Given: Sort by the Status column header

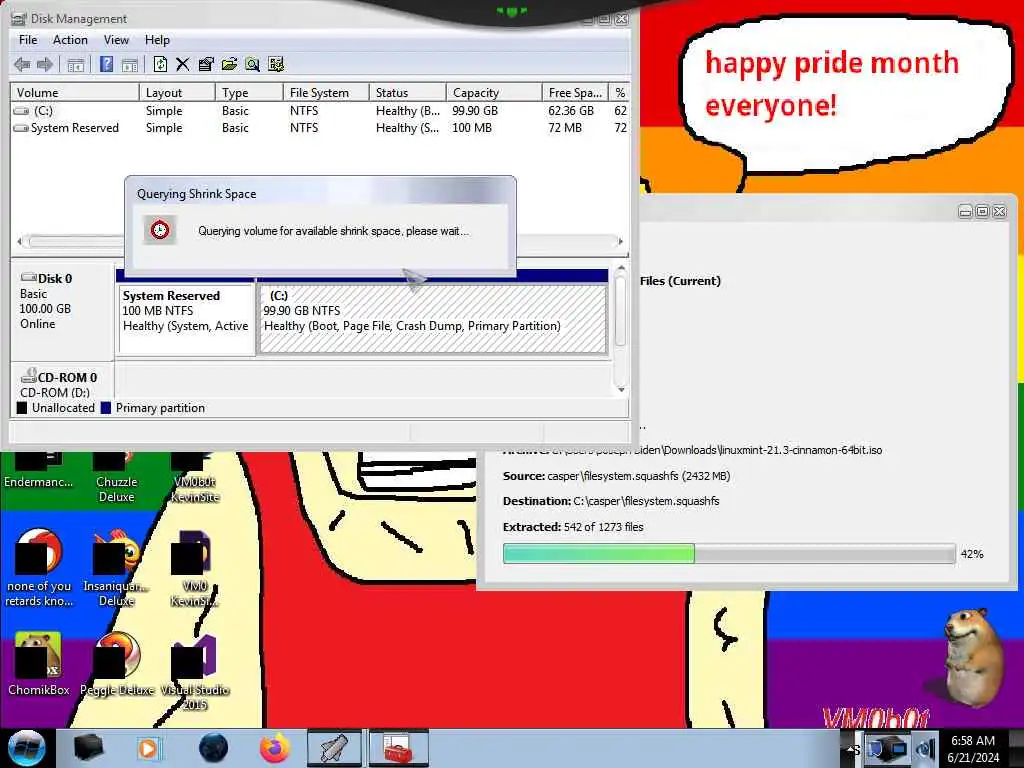Looking at the screenshot, I should 408,93.
